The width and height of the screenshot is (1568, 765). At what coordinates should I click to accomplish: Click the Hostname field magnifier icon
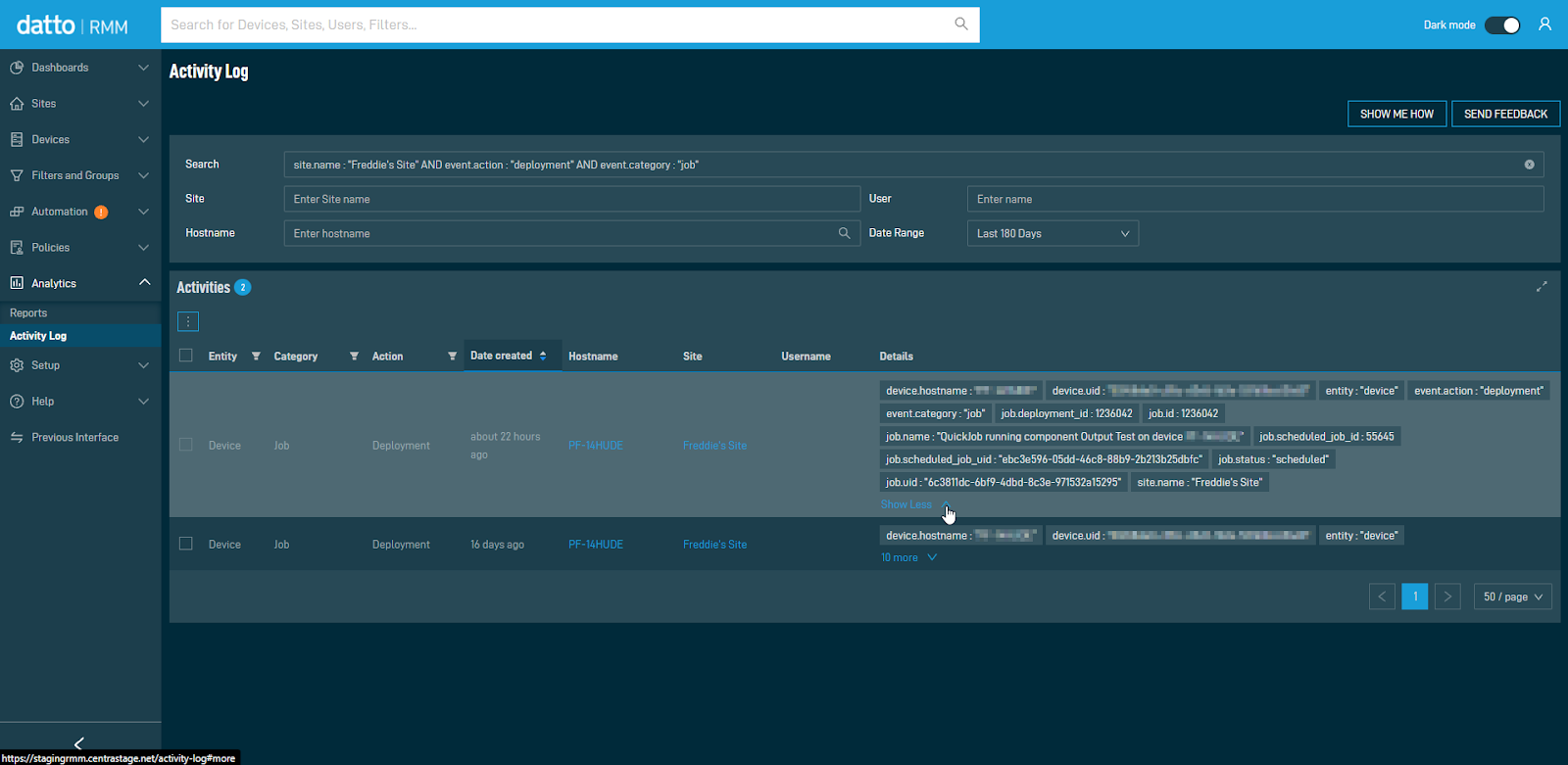coord(844,233)
